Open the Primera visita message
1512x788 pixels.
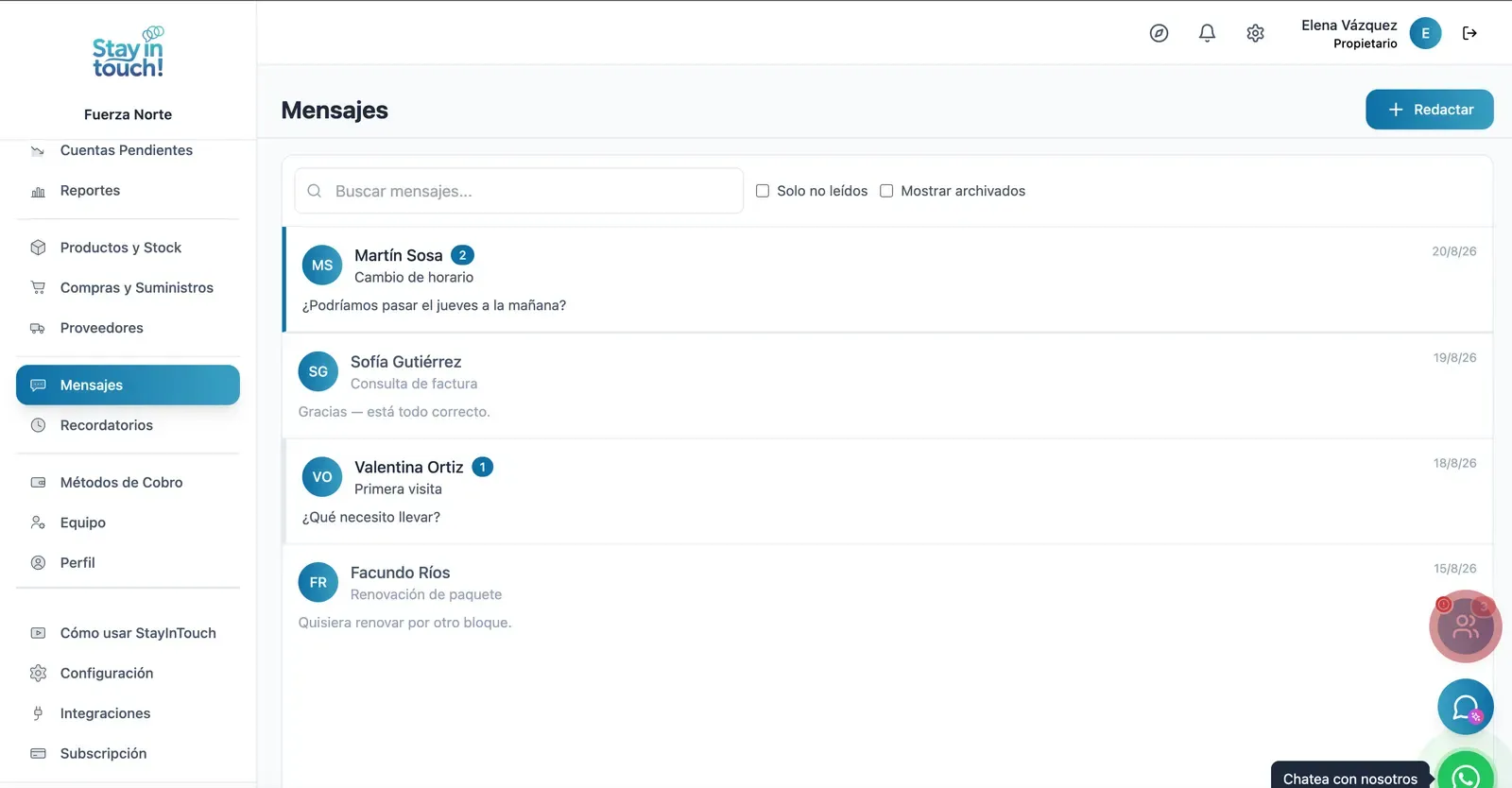click(x=888, y=491)
